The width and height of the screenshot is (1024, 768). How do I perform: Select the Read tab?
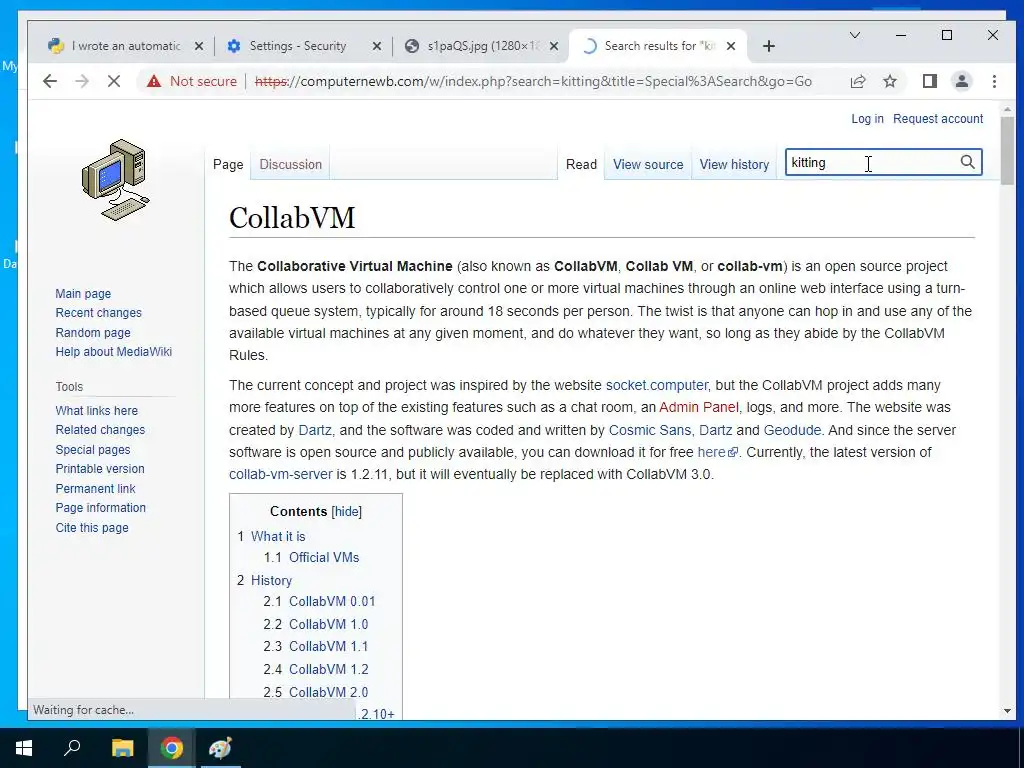coord(581,165)
